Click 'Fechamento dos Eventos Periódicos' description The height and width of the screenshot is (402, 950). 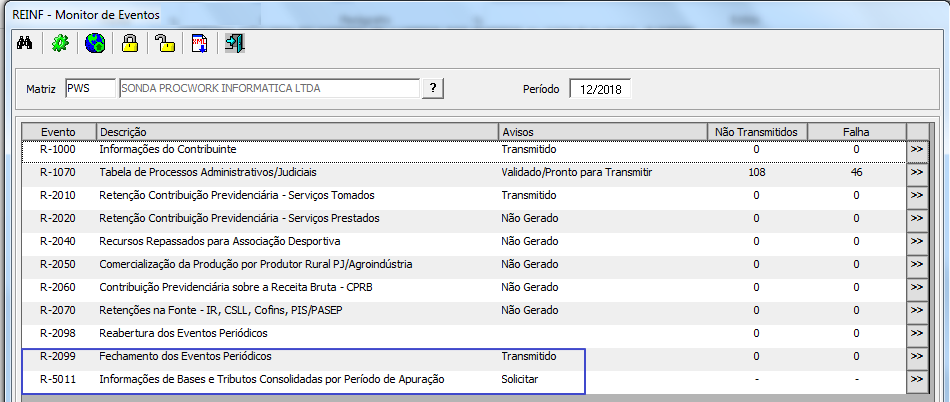coord(185,356)
